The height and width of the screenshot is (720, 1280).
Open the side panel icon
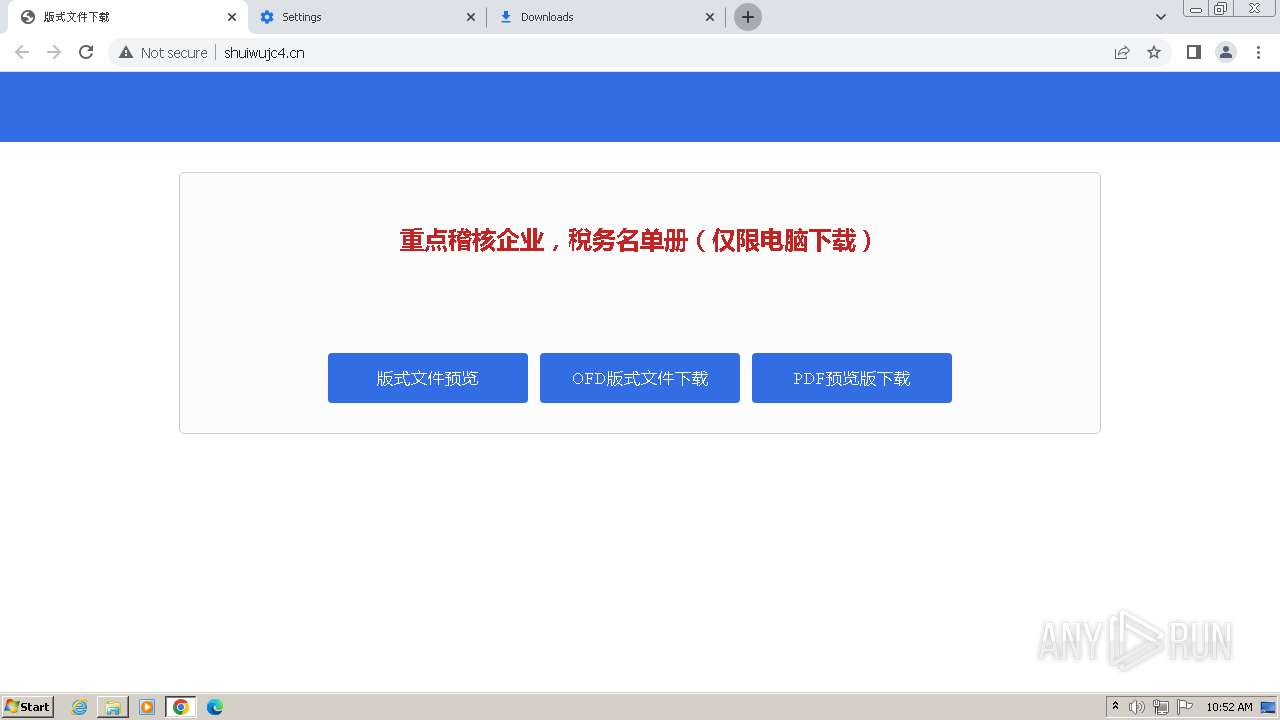click(1193, 52)
